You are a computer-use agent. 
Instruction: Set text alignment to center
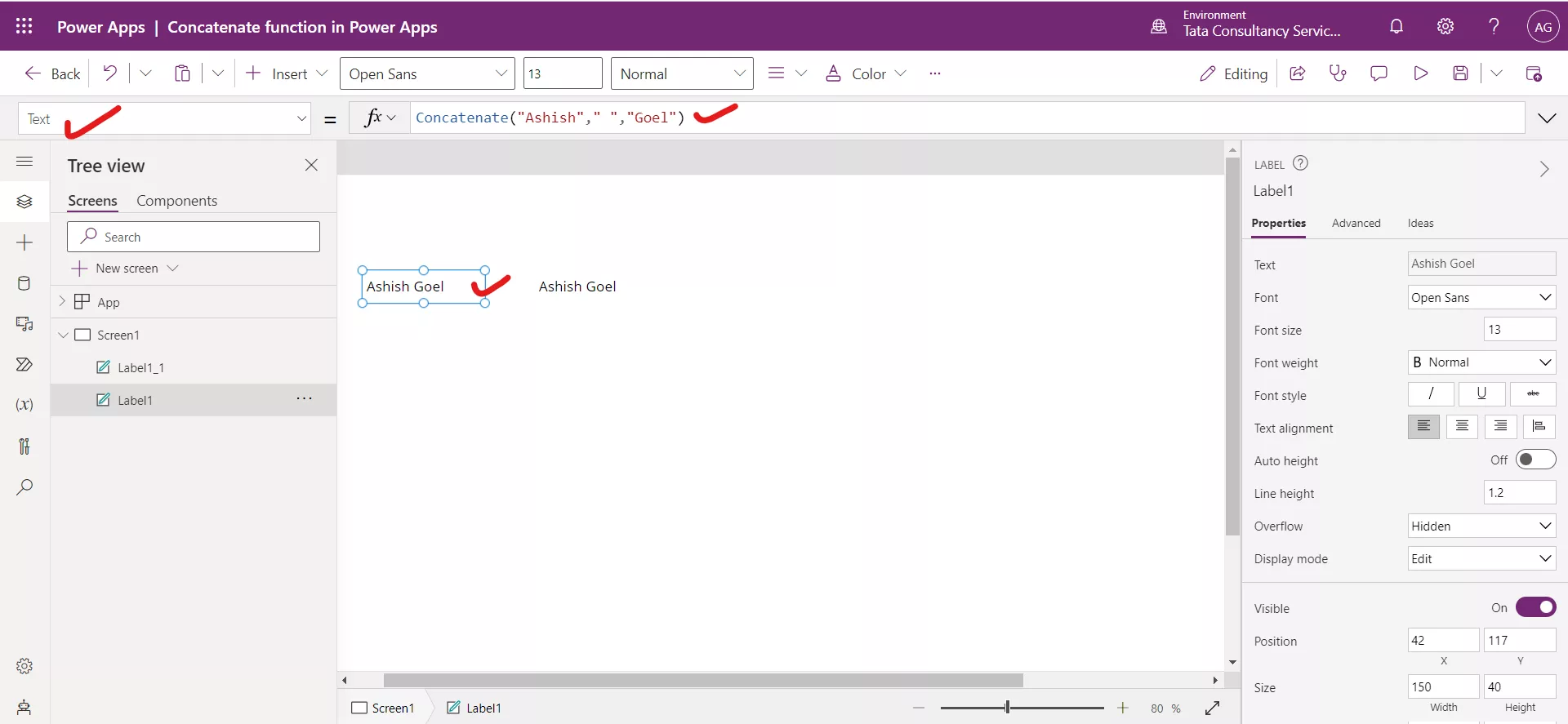click(1462, 426)
